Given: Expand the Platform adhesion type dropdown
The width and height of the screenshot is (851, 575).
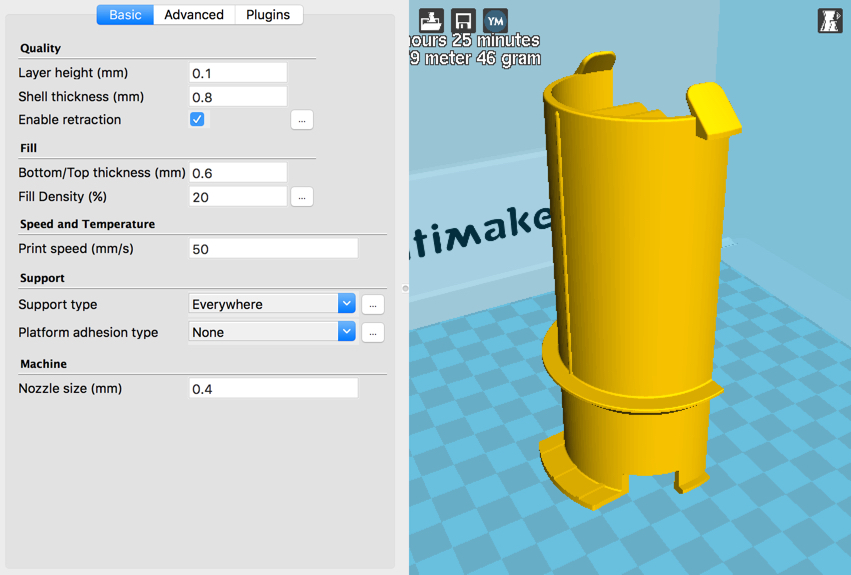Looking at the screenshot, I should coord(272,332).
